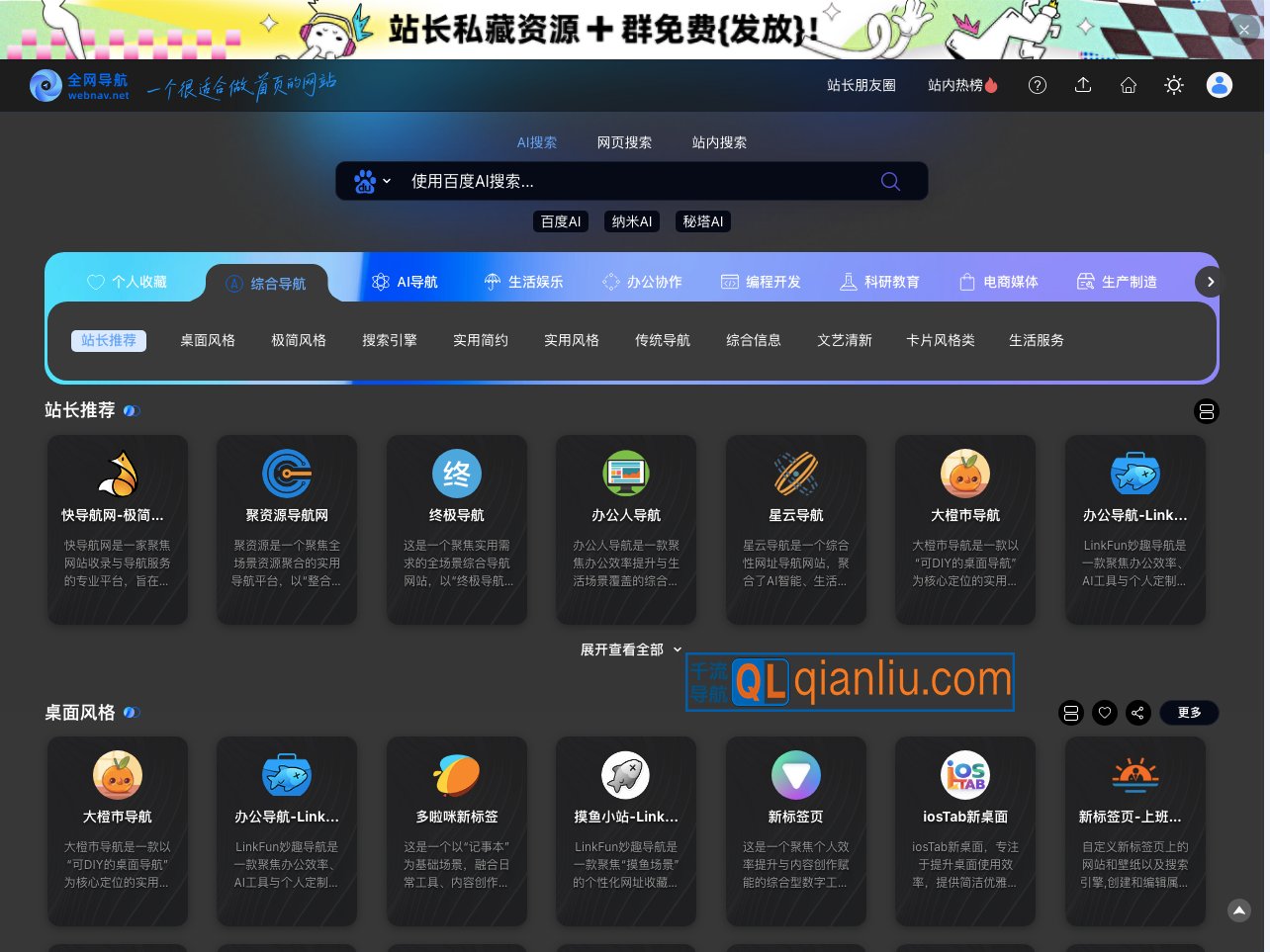This screenshot has height=952, width=1270.
Task: Open the 收藏 heart icon beside 桌面风格
Action: click(x=1105, y=713)
